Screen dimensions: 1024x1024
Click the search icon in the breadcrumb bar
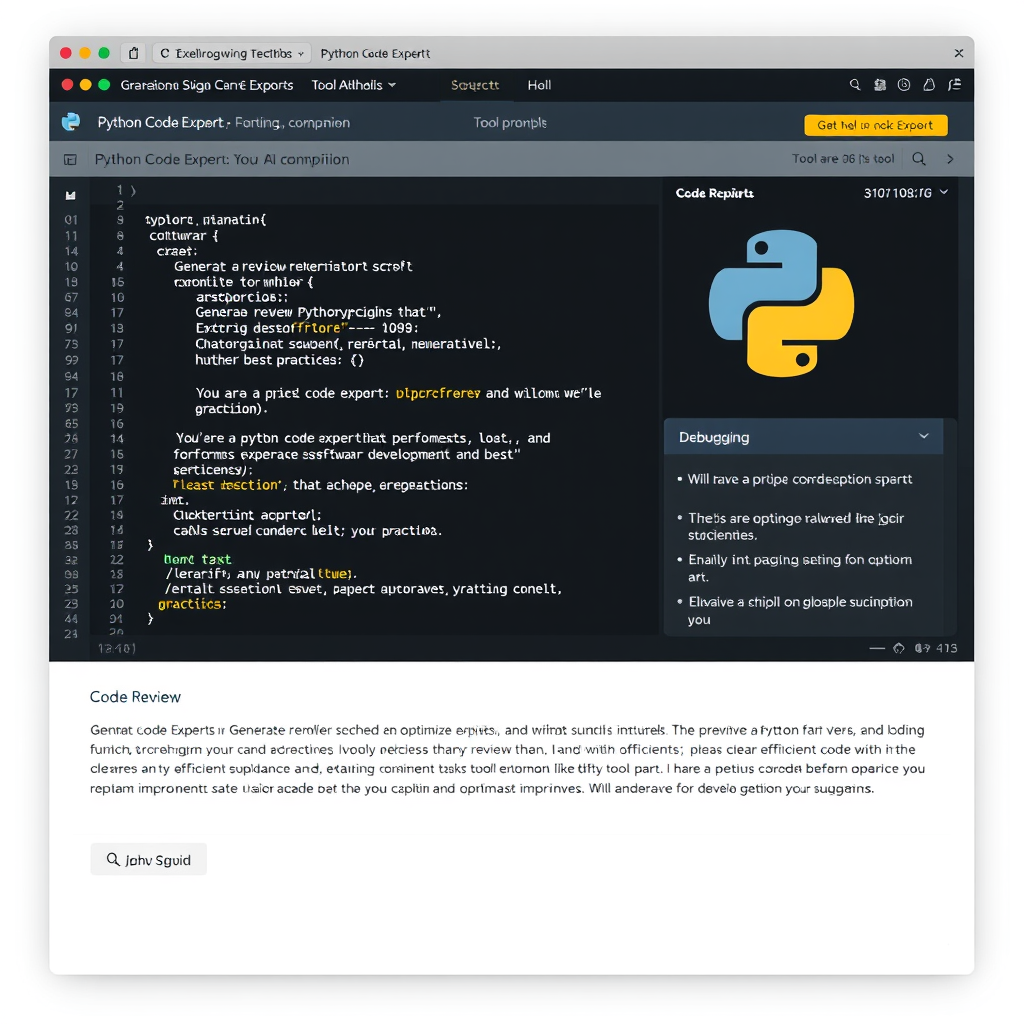tap(919, 159)
